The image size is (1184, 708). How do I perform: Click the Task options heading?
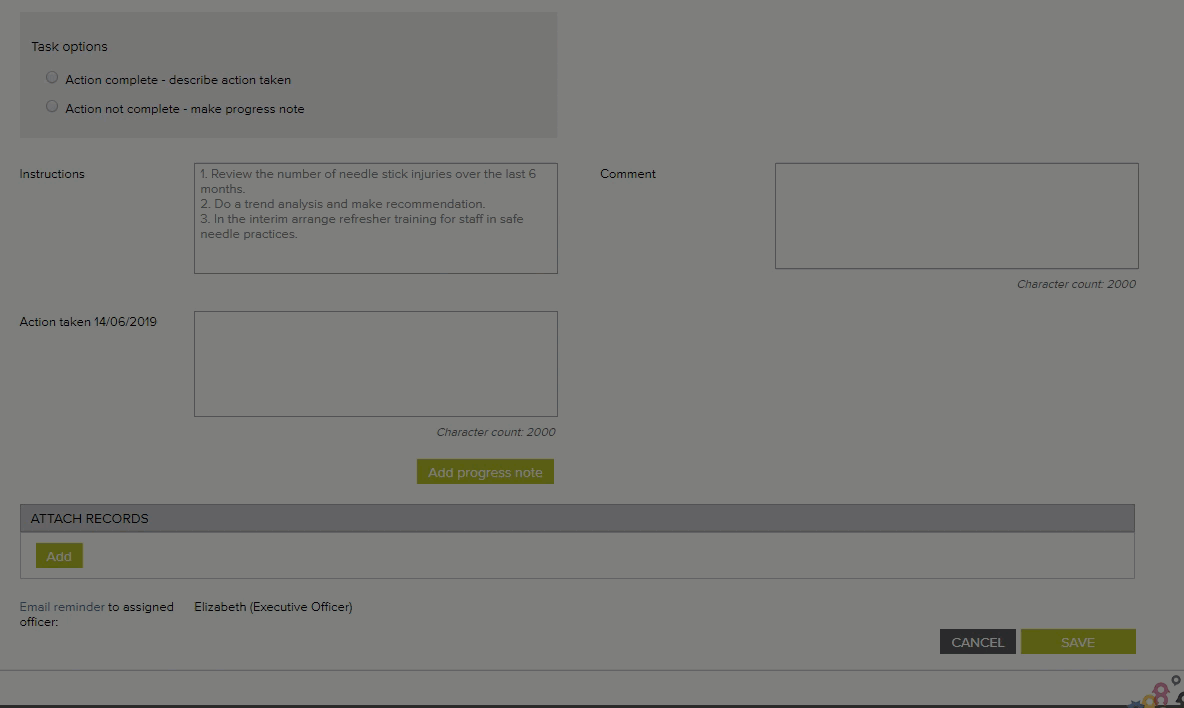pyautogui.click(x=69, y=47)
